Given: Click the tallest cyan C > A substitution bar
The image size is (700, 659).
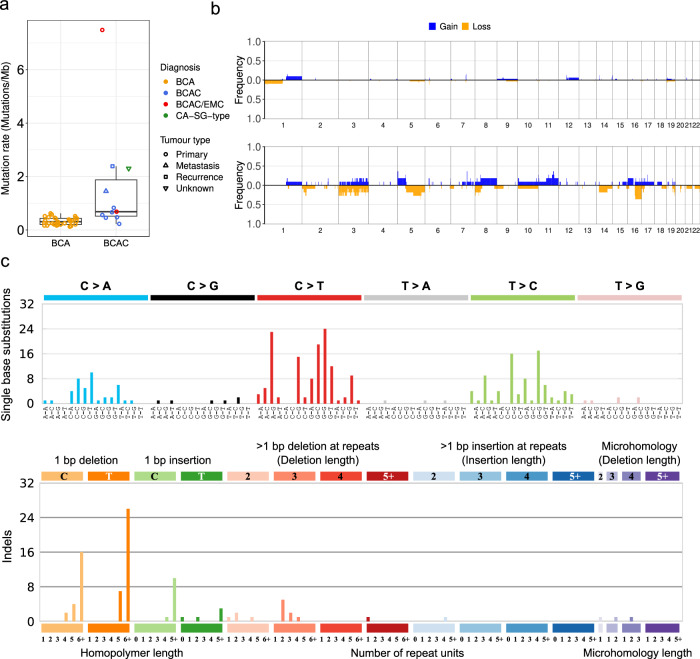Looking at the screenshot, I should pos(92,388).
